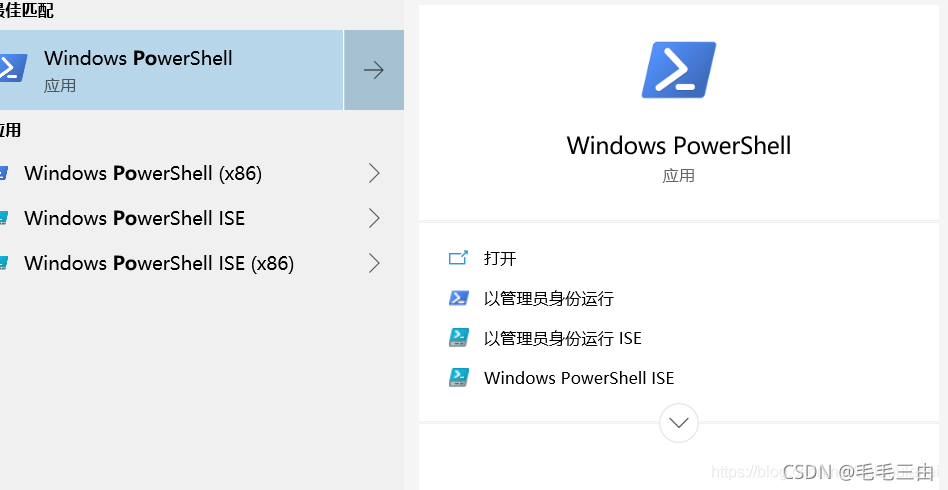948x490 pixels.
Task: Choose 以管理员身份运行 ISE action
Action: coord(562,338)
